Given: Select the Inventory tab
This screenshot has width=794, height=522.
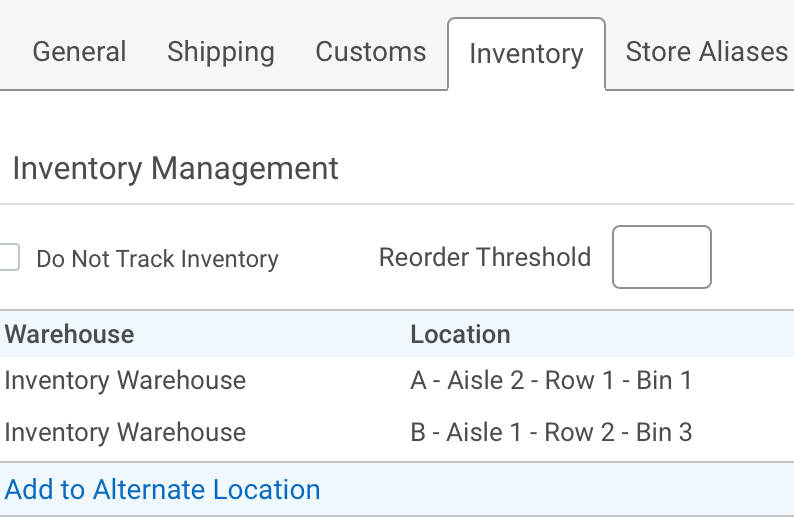Looking at the screenshot, I should click(526, 54).
